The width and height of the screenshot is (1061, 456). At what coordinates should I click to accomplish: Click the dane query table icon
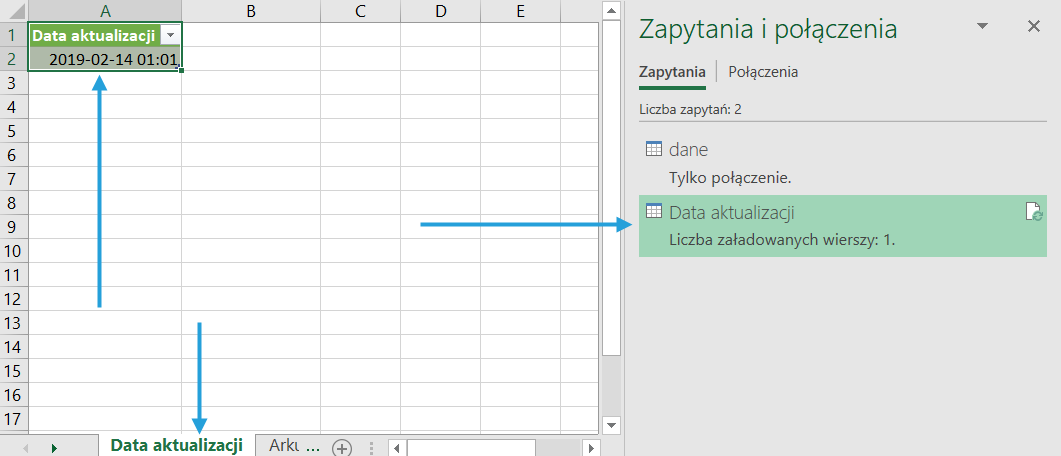tap(653, 150)
